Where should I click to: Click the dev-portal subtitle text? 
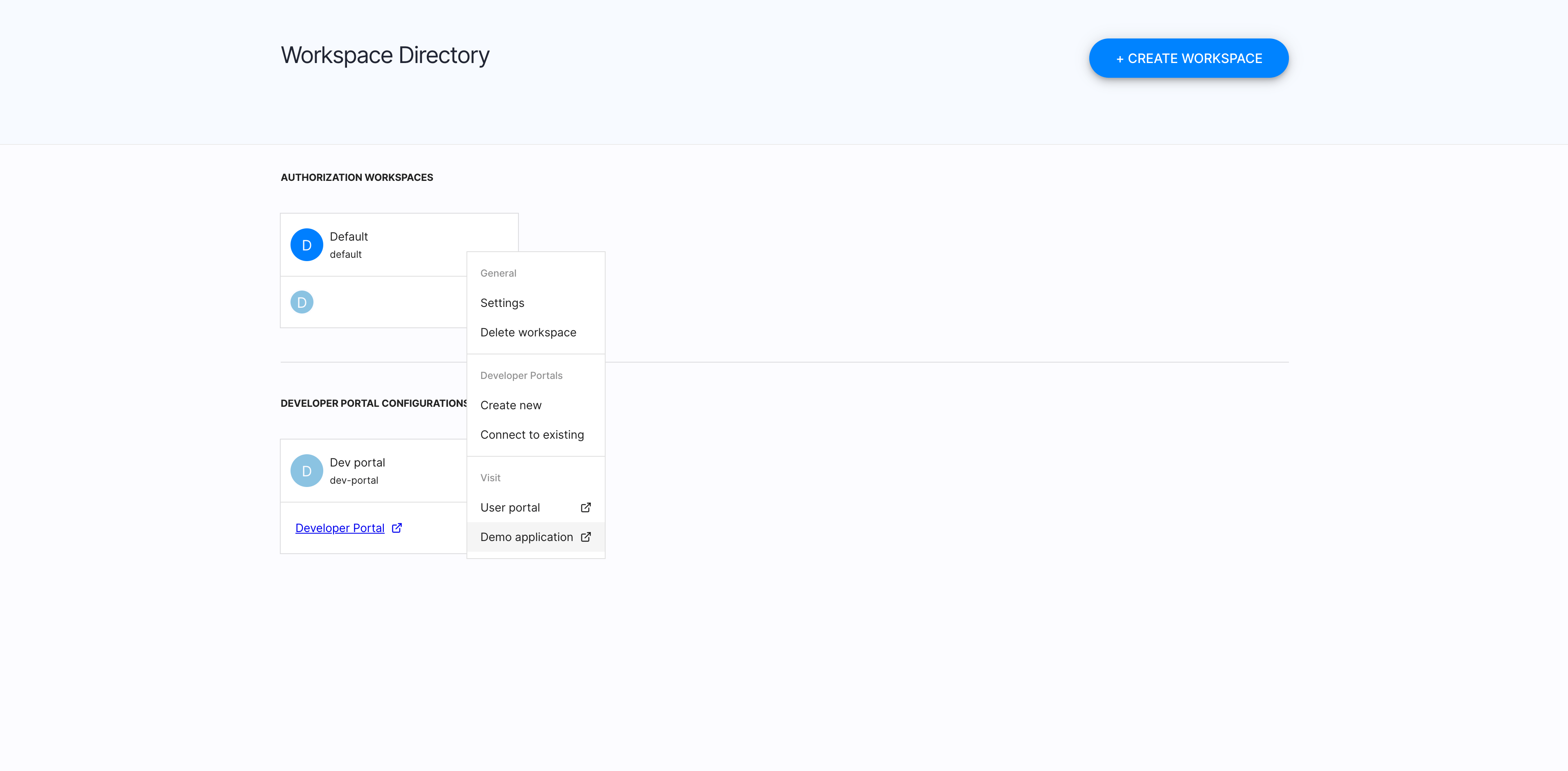tap(354, 480)
